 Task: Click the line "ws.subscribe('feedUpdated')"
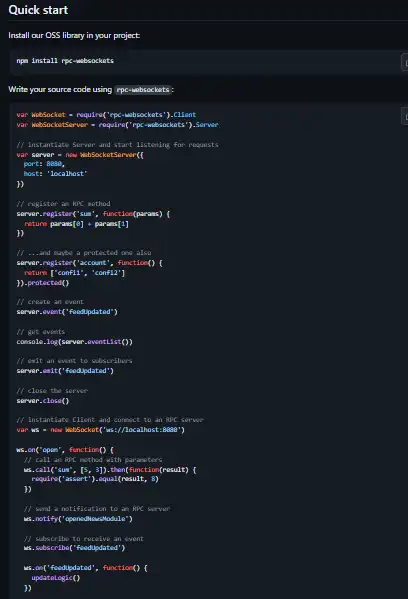pyautogui.click(x=74, y=548)
